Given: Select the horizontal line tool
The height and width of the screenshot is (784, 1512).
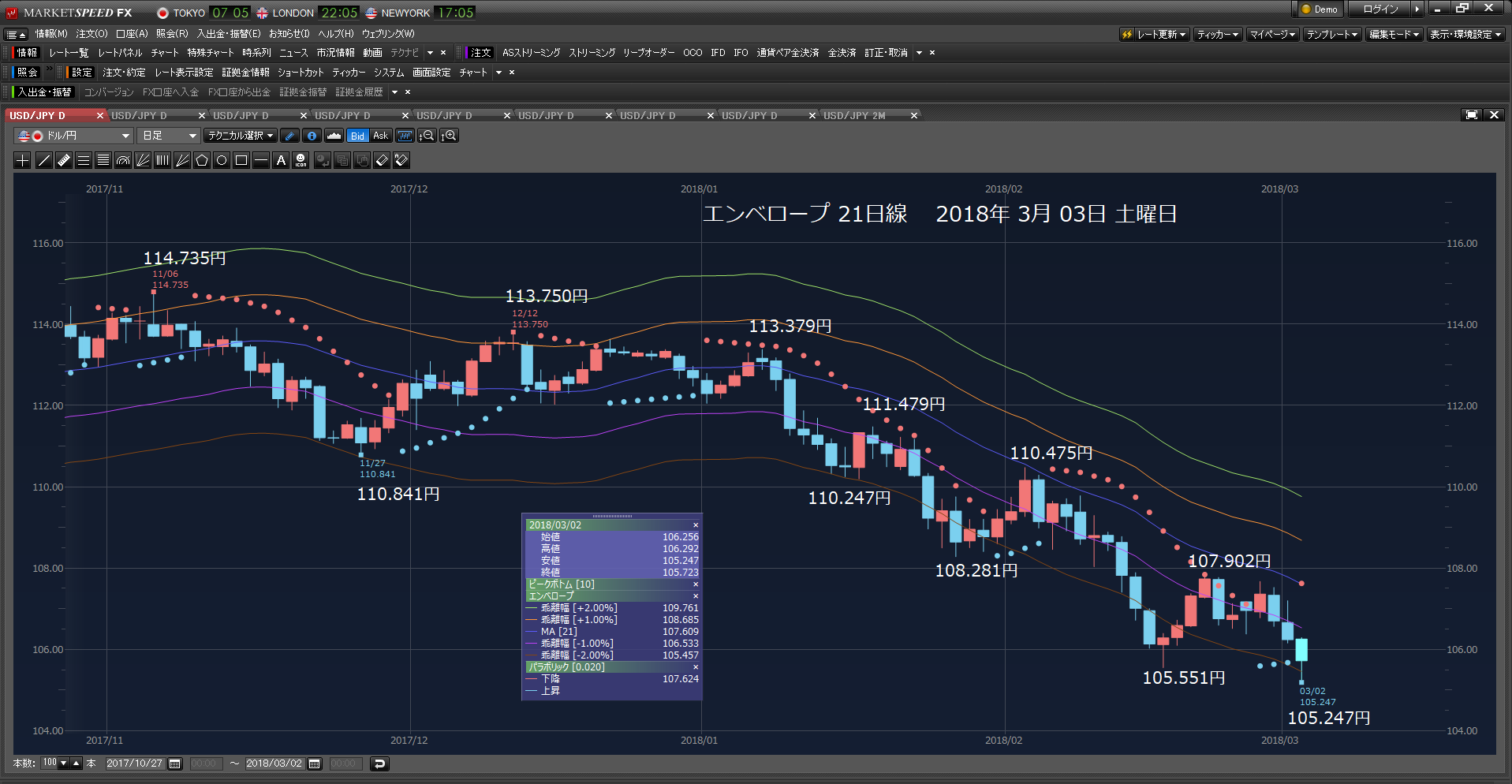Looking at the screenshot, I should pos(261,161).
